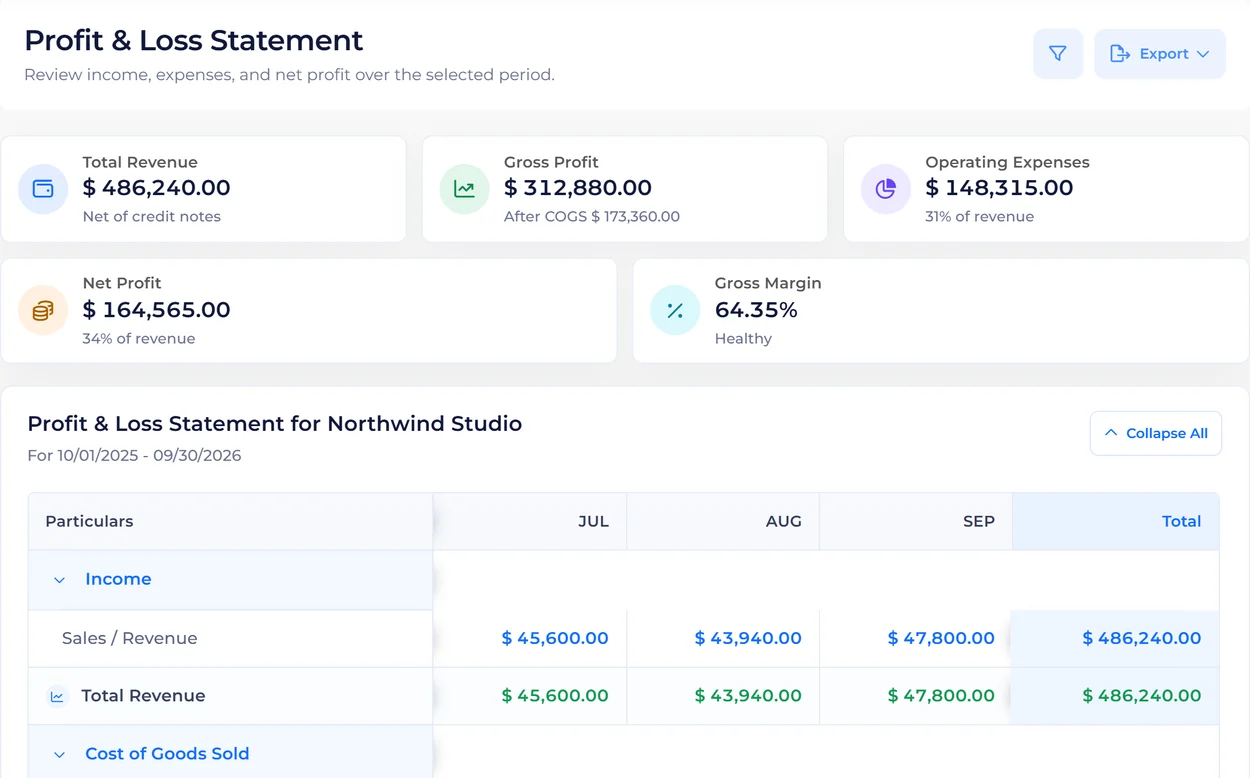Viewport: 1250px width, 778px height.
Task: Click the Gross Margin percent icon
Action: [675, 311]
